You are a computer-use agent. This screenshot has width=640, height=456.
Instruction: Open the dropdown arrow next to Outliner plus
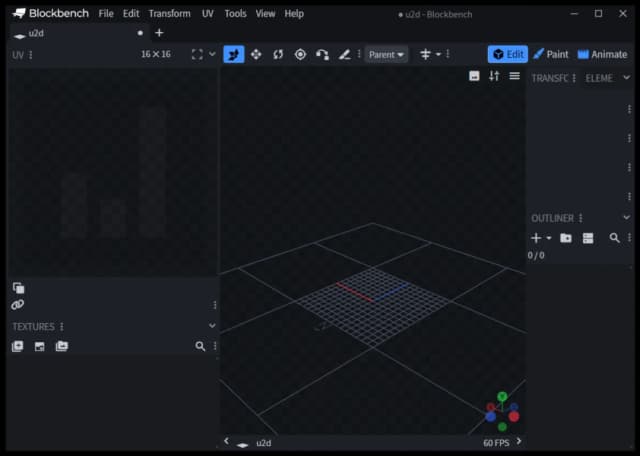tap(549, 238)
